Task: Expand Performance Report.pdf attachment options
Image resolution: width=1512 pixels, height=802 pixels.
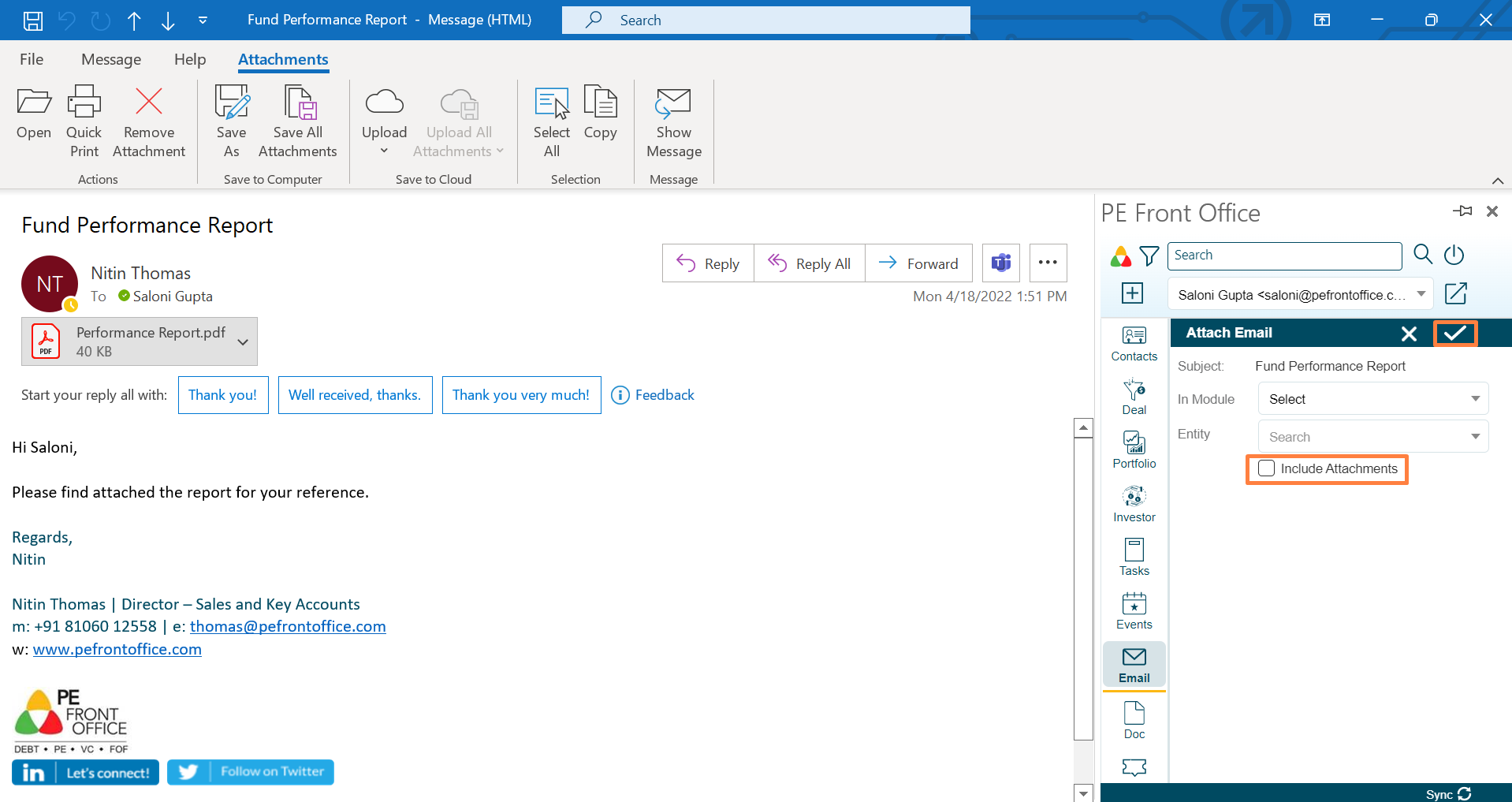Action: click(243, 341)
